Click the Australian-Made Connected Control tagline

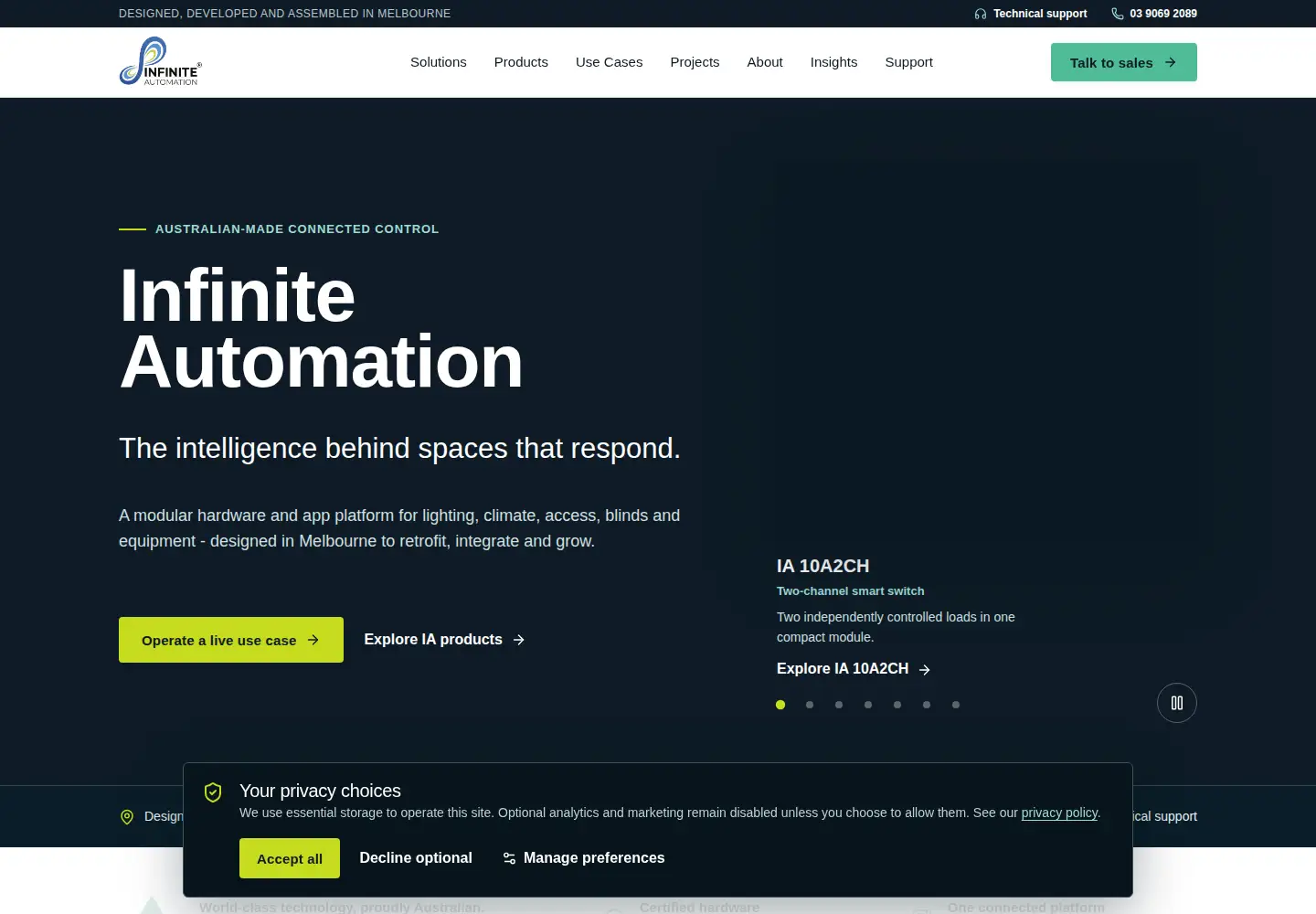297,229
